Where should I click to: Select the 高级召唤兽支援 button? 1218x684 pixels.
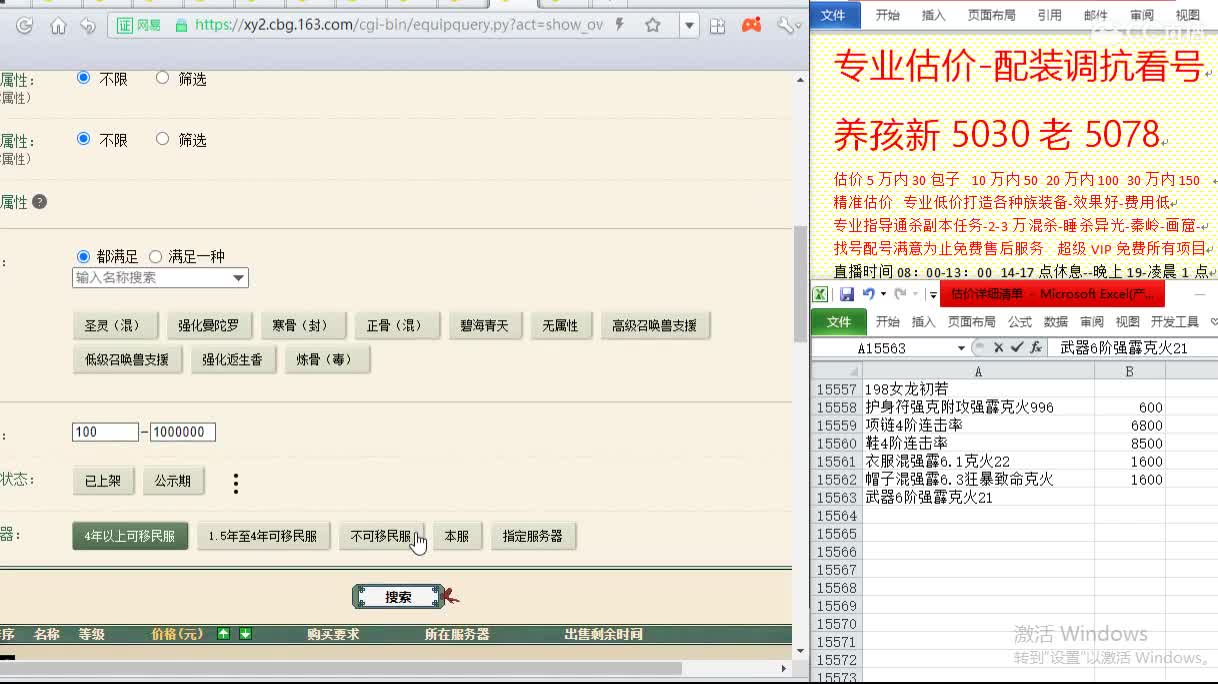pos(655,326)
